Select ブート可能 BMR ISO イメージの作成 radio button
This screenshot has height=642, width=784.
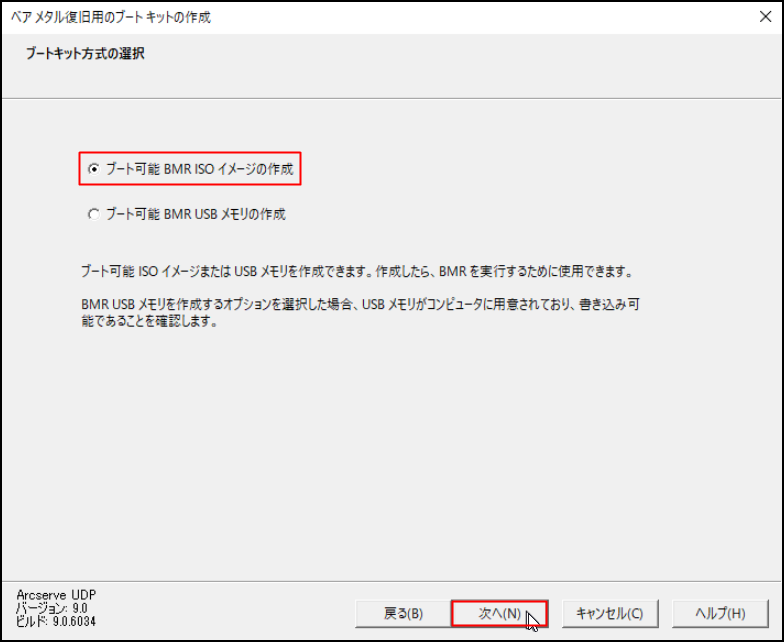coord(94,169)
